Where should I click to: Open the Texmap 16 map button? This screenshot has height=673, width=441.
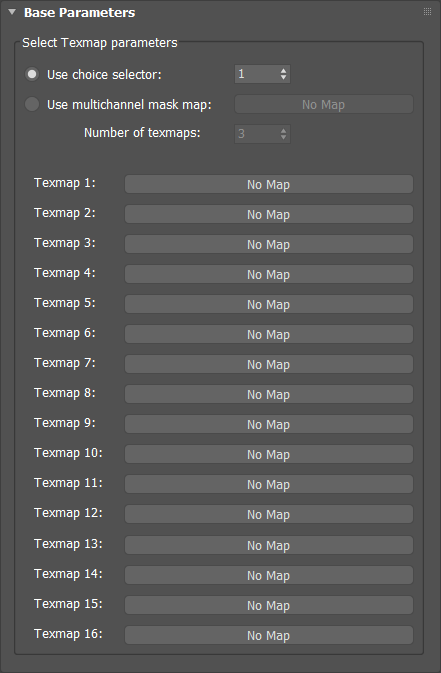[269, 635]
